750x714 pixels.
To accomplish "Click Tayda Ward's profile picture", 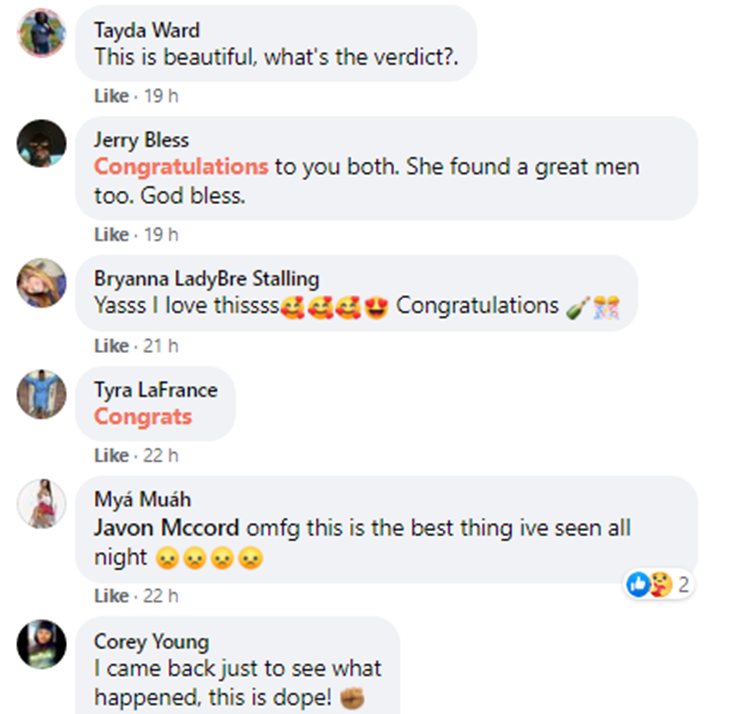I will (41, 34).
